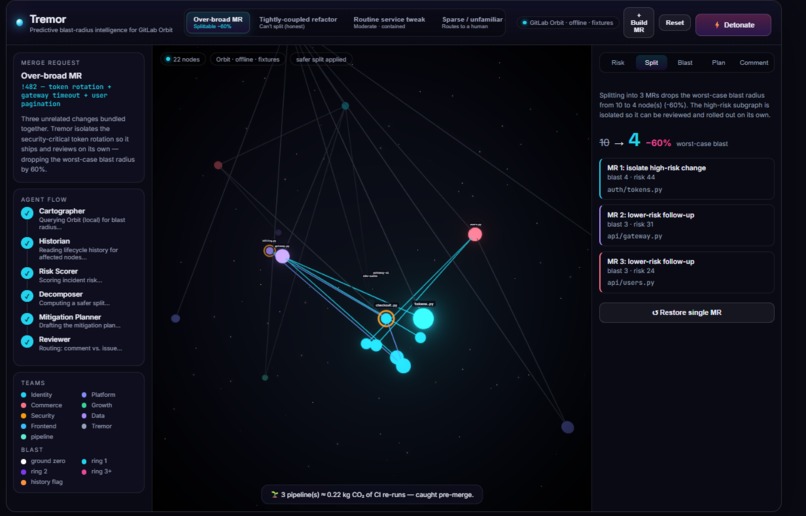
Task: Select the Tightly-coupled refactor scenario
Action: click(x=298, y=23)
